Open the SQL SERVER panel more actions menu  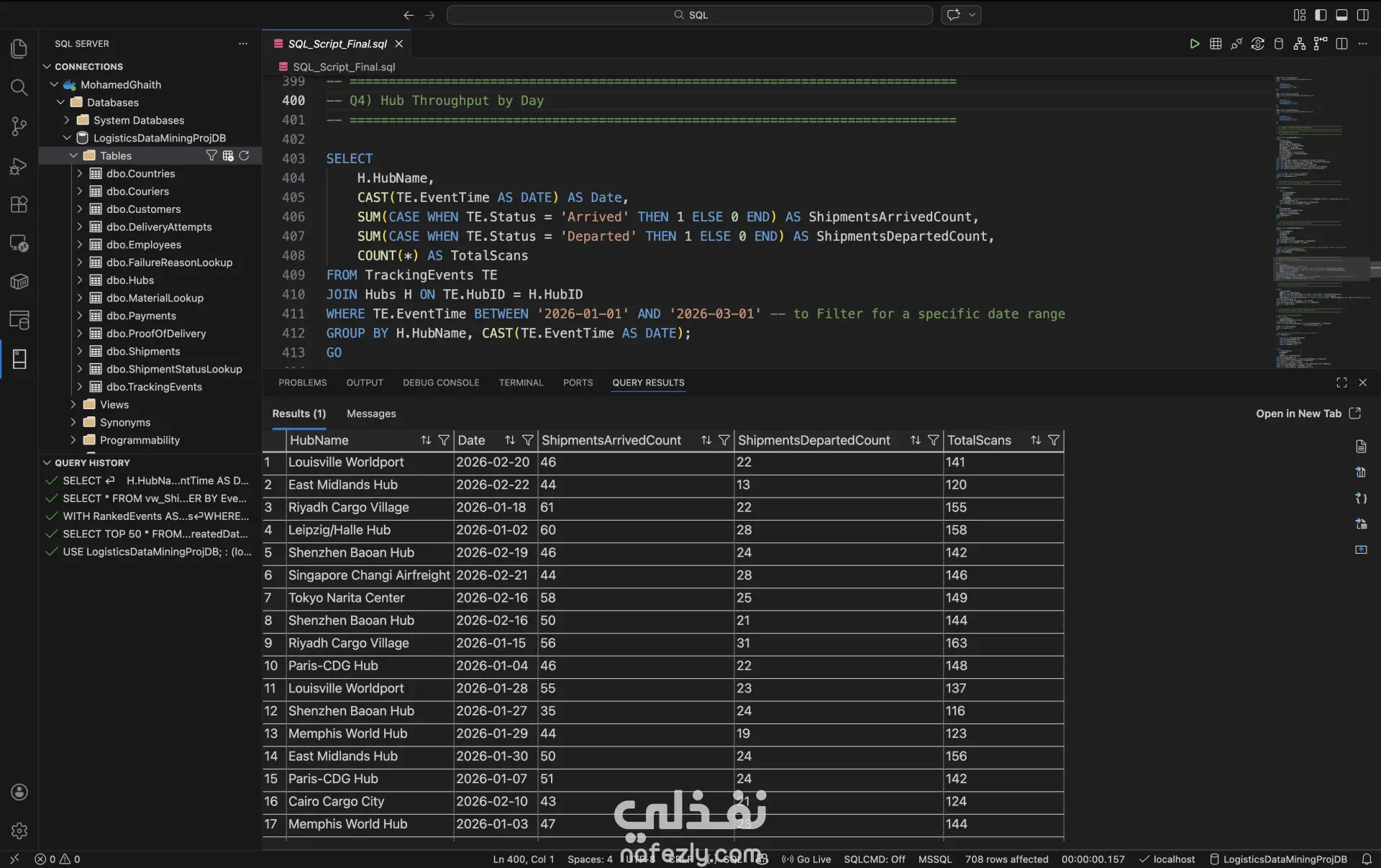(x=243, y=44)
